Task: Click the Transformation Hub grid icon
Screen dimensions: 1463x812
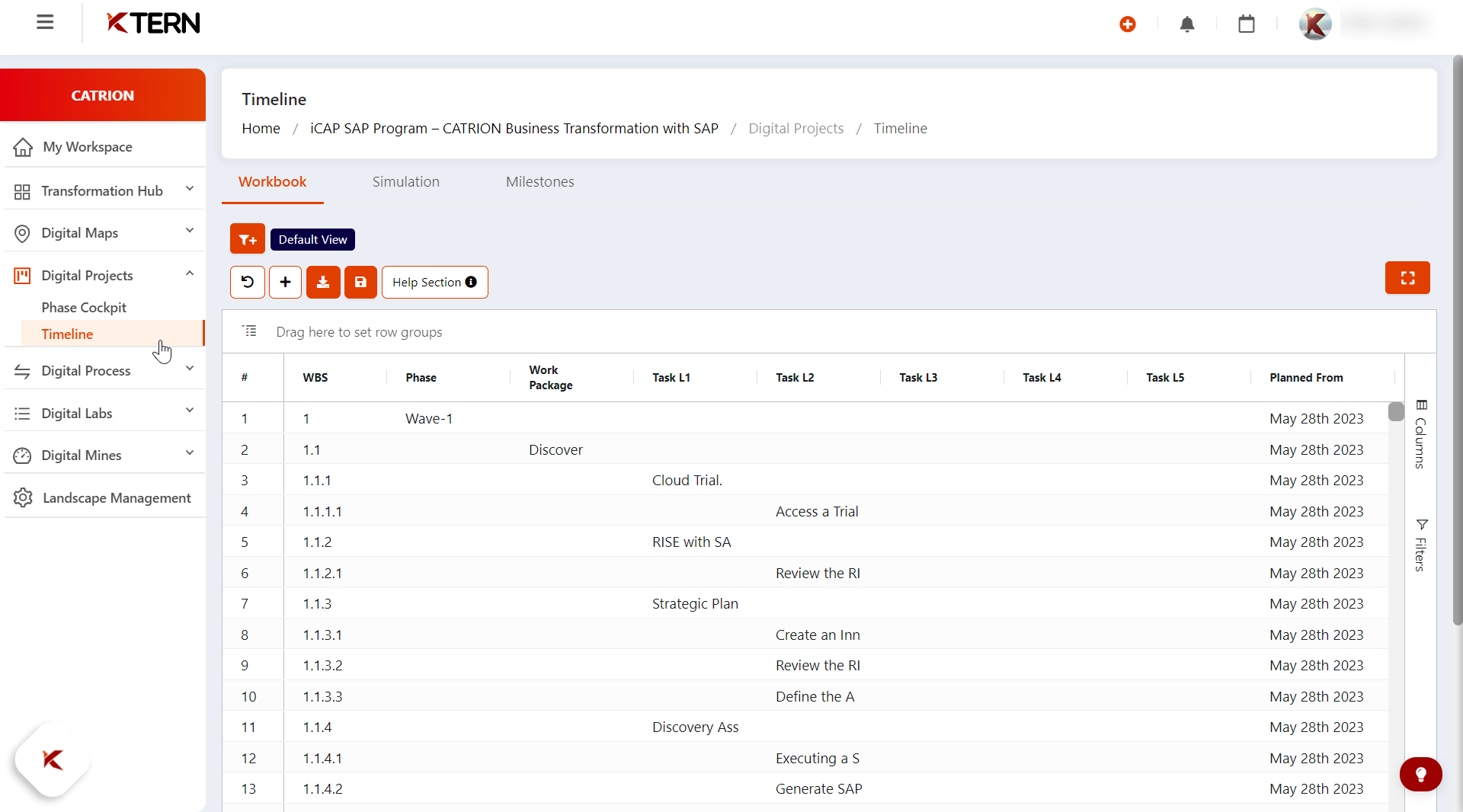Action: (22, 191)
